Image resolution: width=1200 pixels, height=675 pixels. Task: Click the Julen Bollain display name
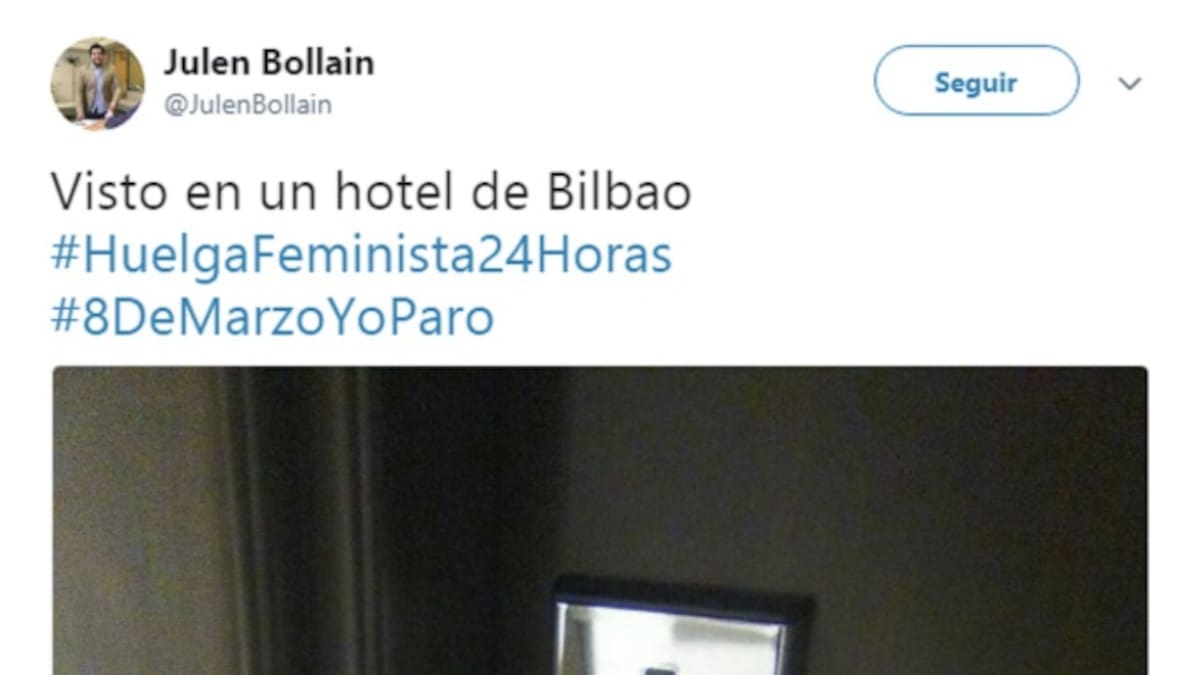(268, 62)
